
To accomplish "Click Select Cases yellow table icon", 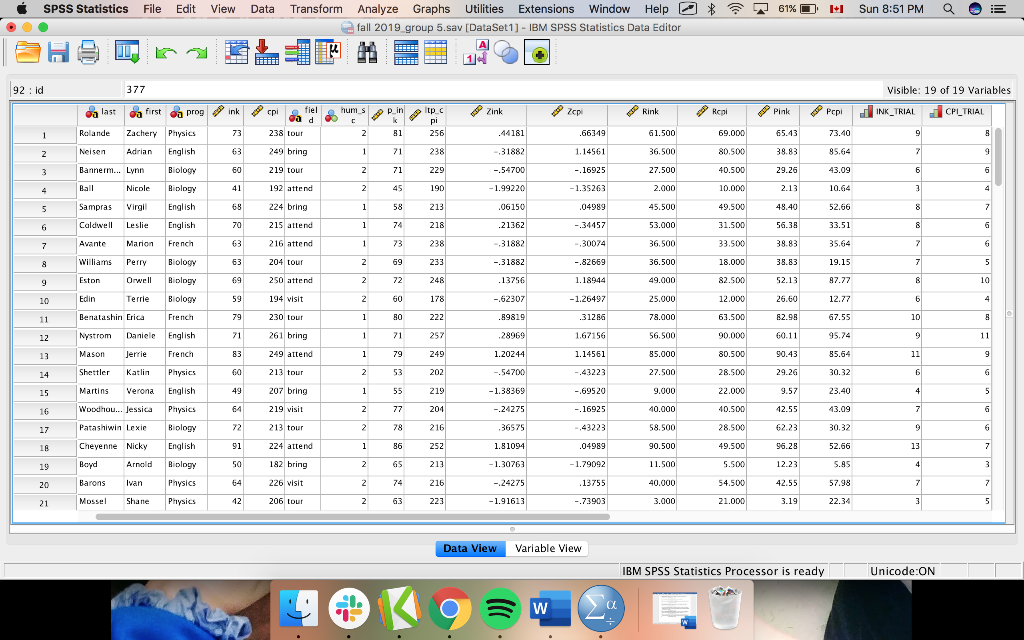I will tap(436, 52).
